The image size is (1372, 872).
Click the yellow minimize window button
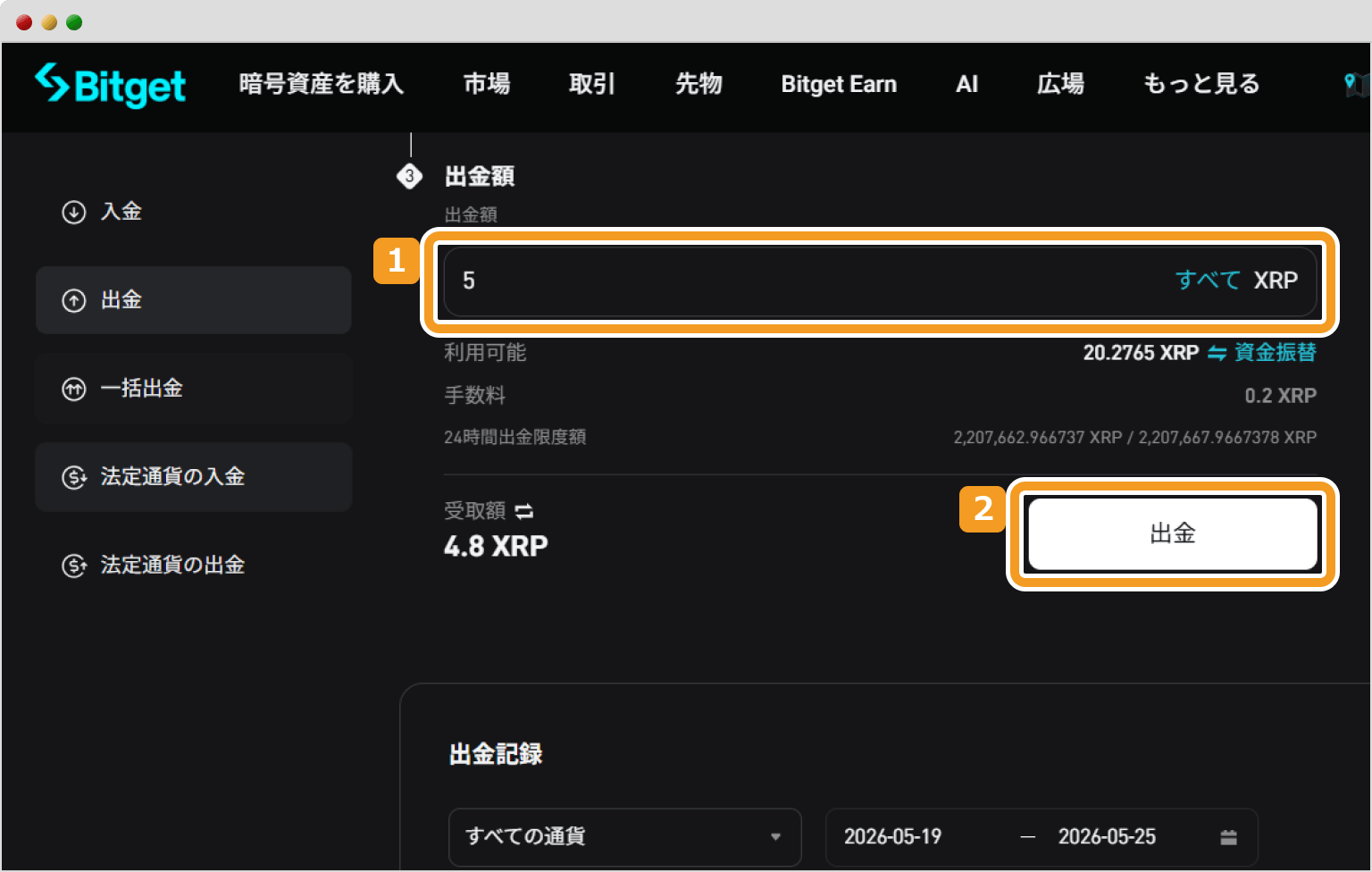tap(49, 22)
